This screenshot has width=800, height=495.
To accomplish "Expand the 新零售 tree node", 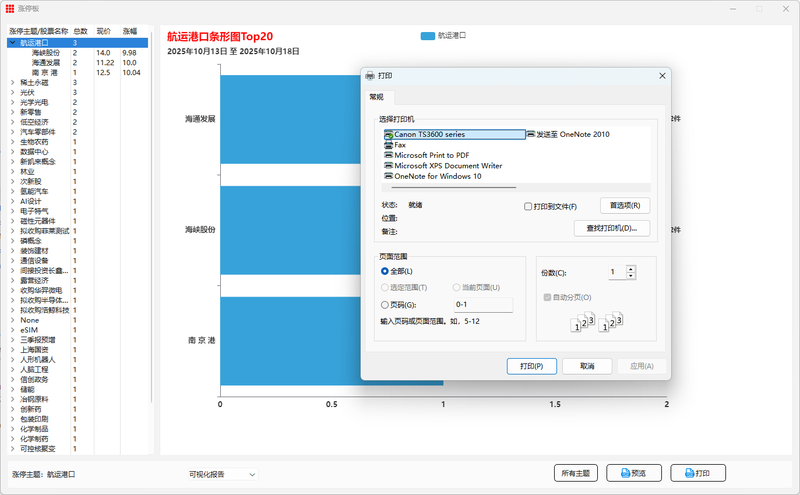I will (x=13, y=112).
